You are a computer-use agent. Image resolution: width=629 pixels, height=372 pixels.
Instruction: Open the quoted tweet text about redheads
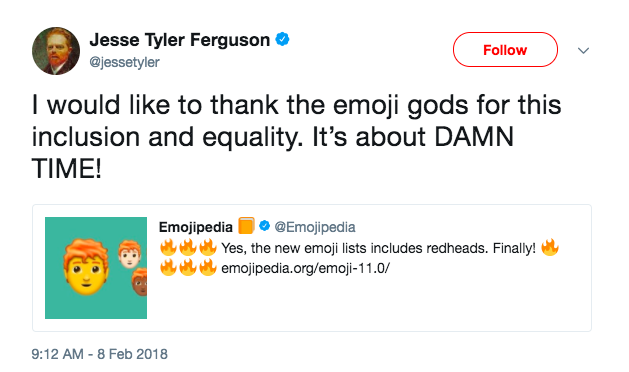(x=378, y=248)
